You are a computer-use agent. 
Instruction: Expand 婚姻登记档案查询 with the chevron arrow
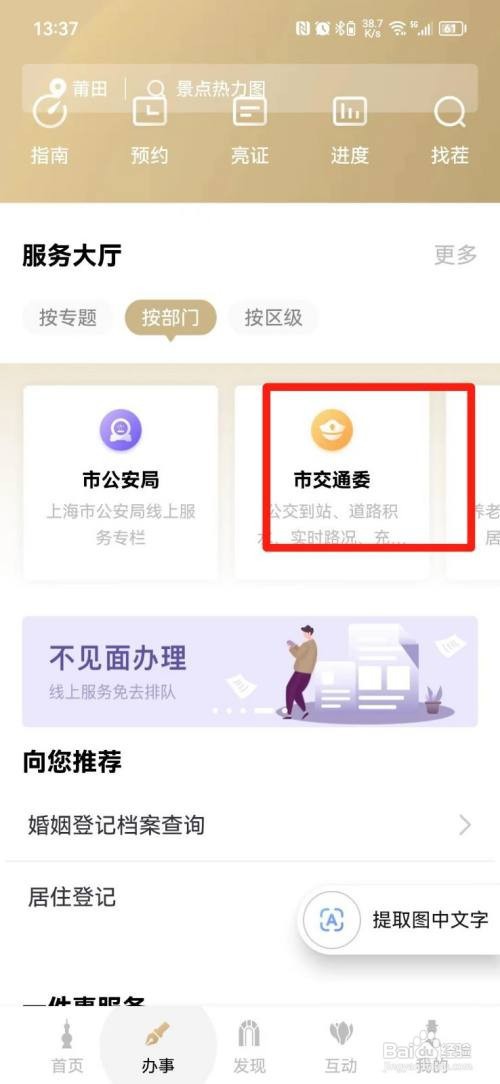tap(465, 825)
